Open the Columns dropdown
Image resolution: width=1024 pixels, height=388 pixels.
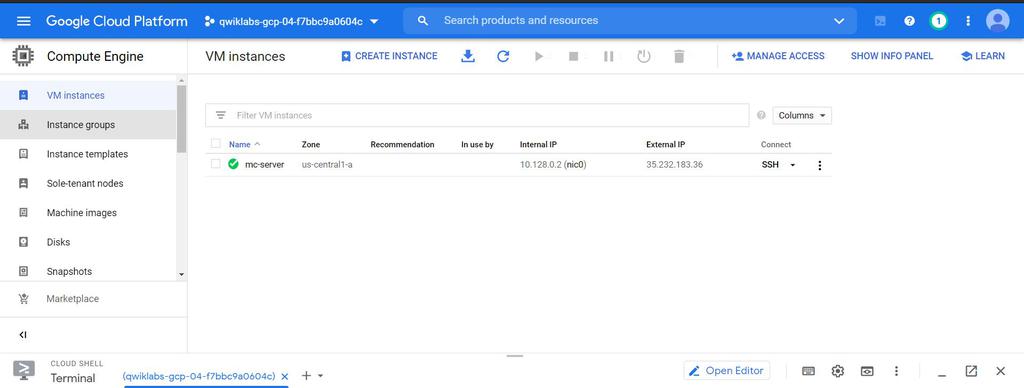pos(802,115)
